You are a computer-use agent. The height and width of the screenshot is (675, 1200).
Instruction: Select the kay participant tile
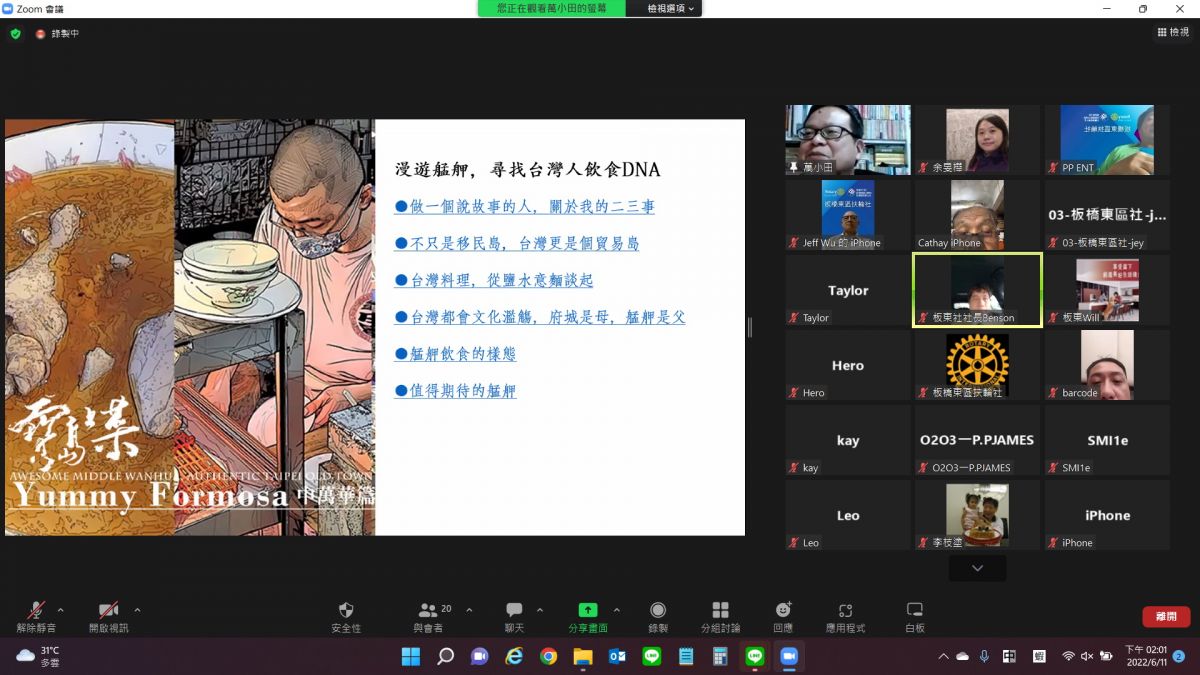click(848, 440)
